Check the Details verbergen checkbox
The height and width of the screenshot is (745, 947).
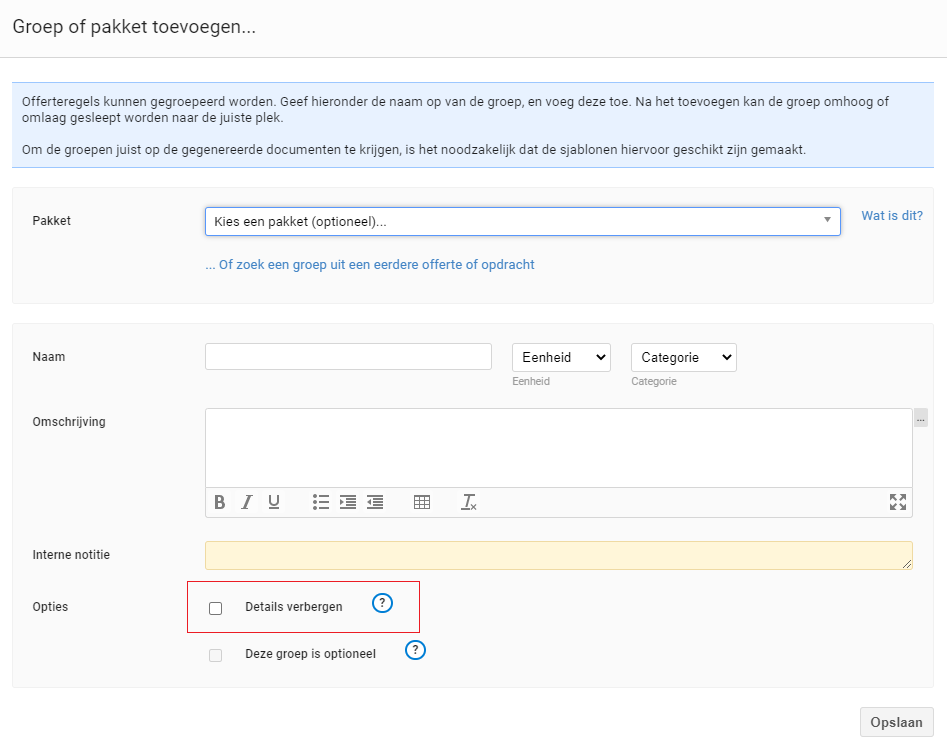pyautogui.click(x=216, y=608)
